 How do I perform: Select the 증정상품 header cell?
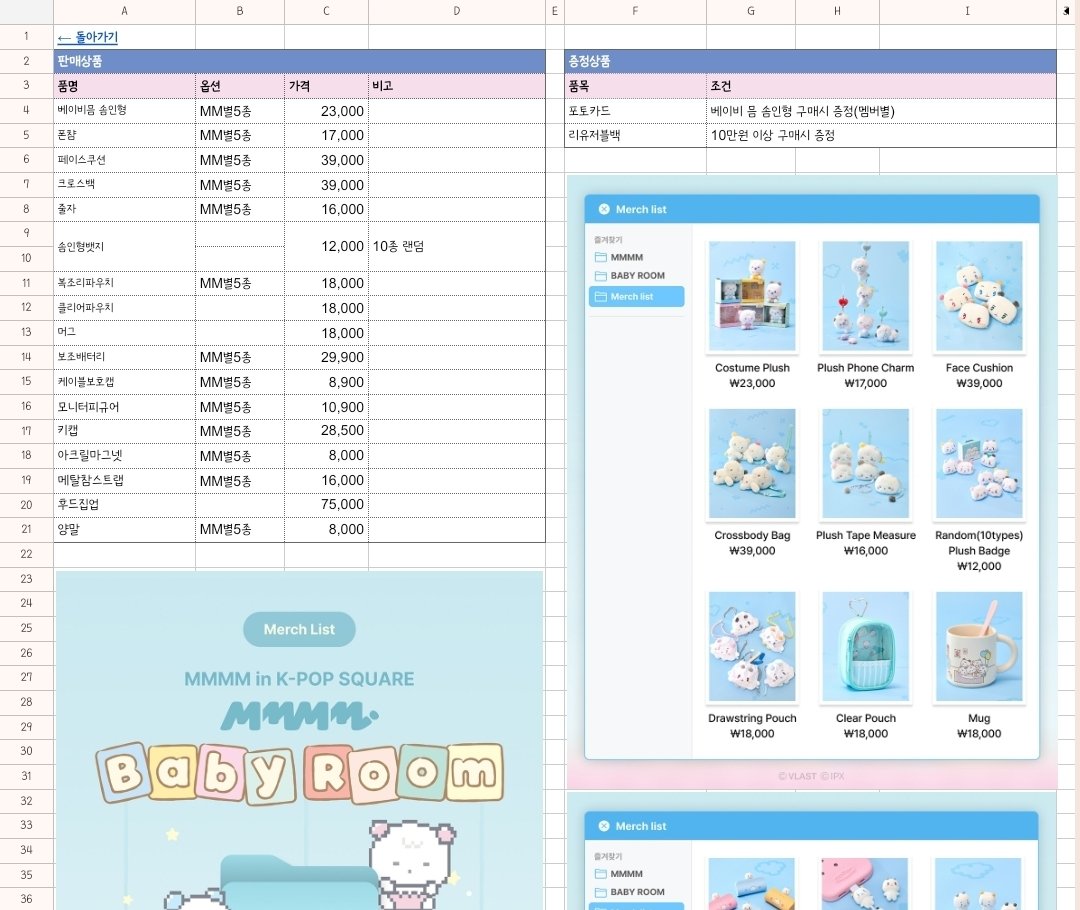pos(810,61)
